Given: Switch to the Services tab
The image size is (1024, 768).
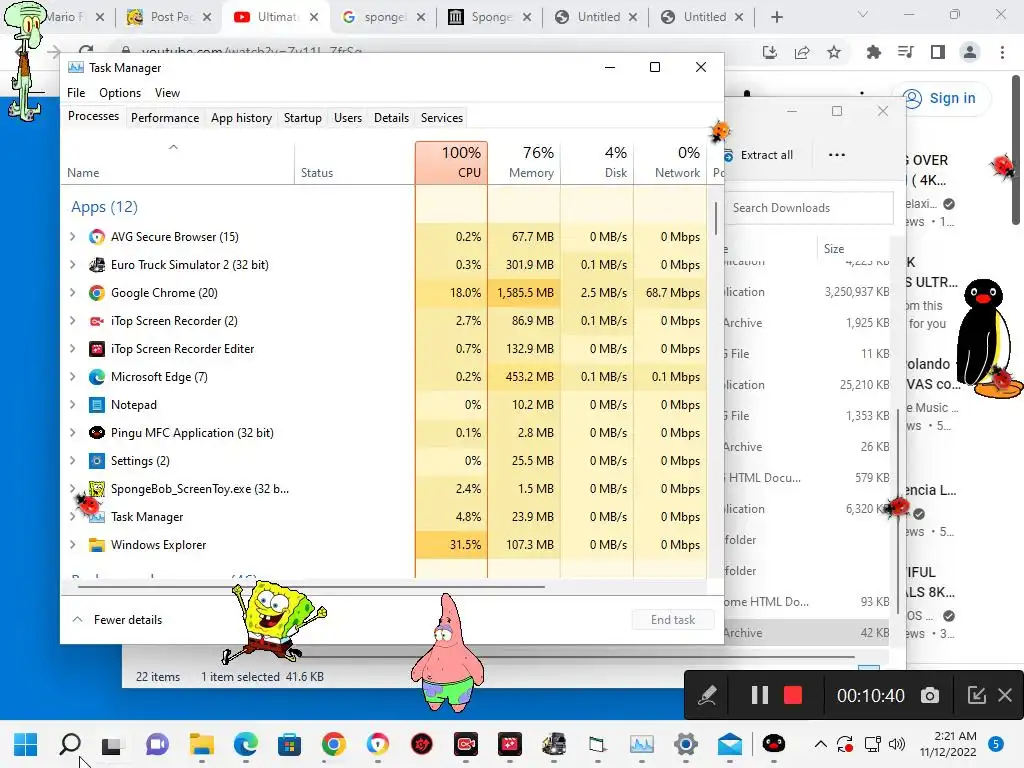Looking at the screenshot, I should (x=441, y=118).
